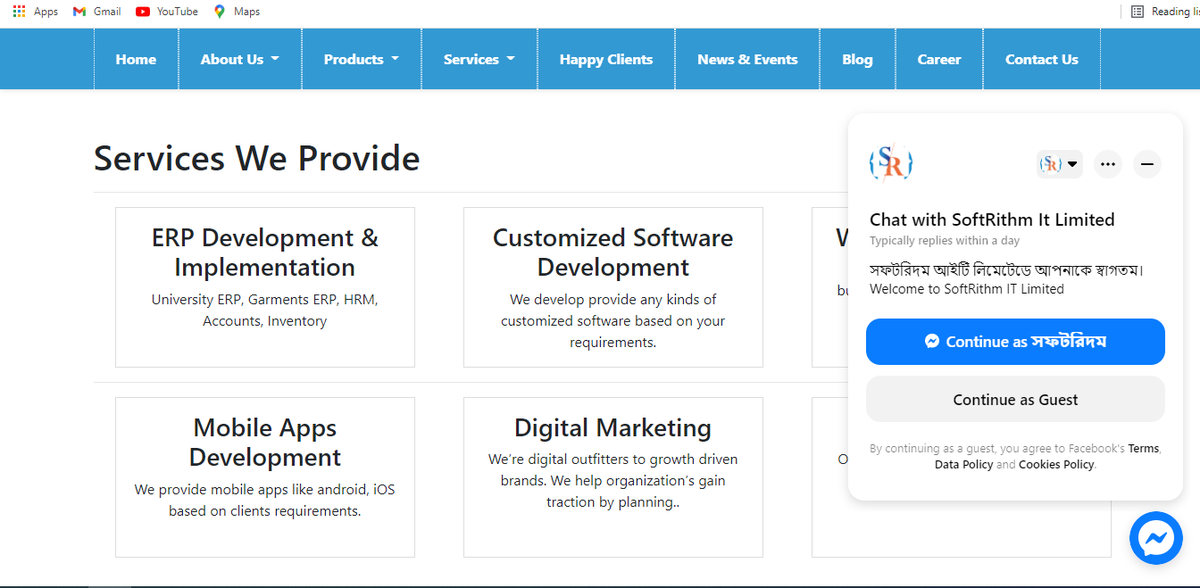Go to the Career page
Viewport: 1200px width, 588px height.
pos(939,59)
